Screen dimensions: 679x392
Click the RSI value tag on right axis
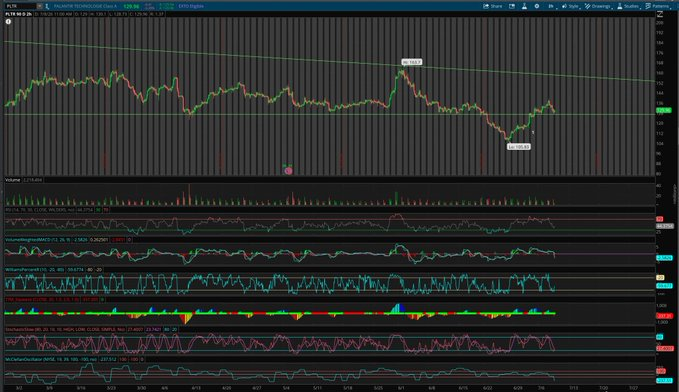665,226
